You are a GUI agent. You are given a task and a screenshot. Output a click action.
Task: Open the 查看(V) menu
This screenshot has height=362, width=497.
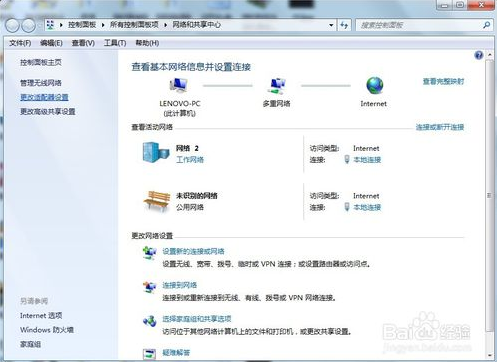(x=83, y=43)
